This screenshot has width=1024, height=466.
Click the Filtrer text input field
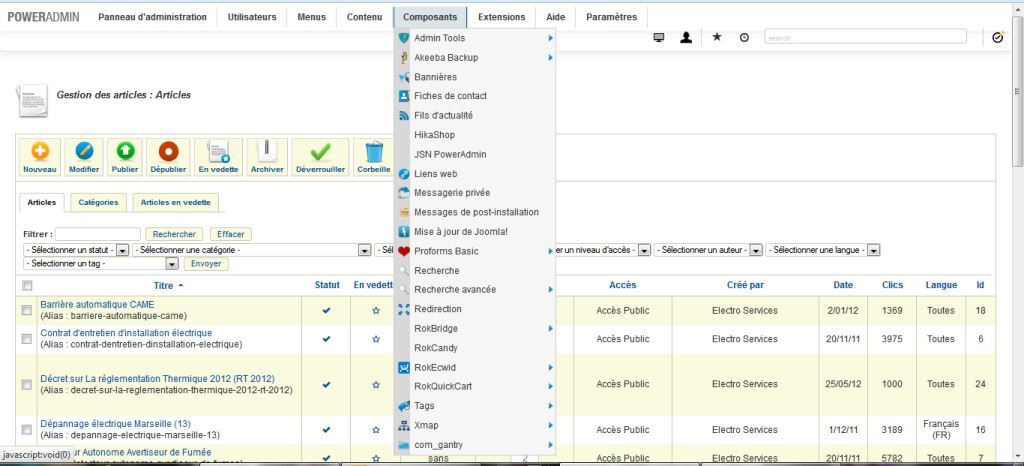point(98,234)
